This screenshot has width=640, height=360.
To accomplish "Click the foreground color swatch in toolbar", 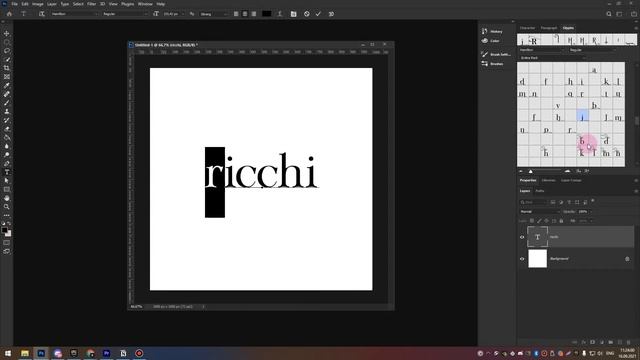I will tap(4, 230).
